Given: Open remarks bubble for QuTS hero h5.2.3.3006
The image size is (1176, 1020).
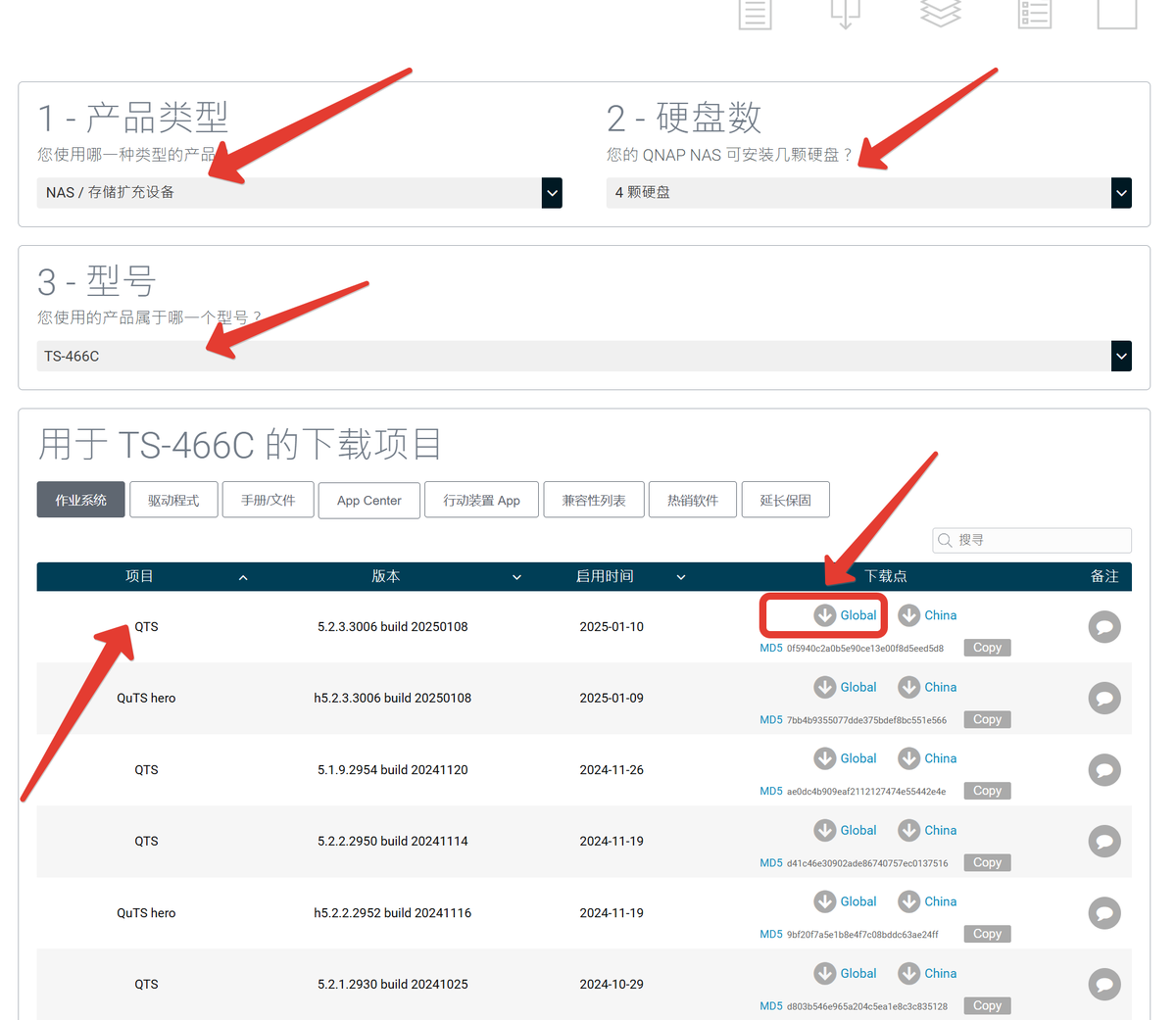Looking at the screenshot, I should 1104,699.
